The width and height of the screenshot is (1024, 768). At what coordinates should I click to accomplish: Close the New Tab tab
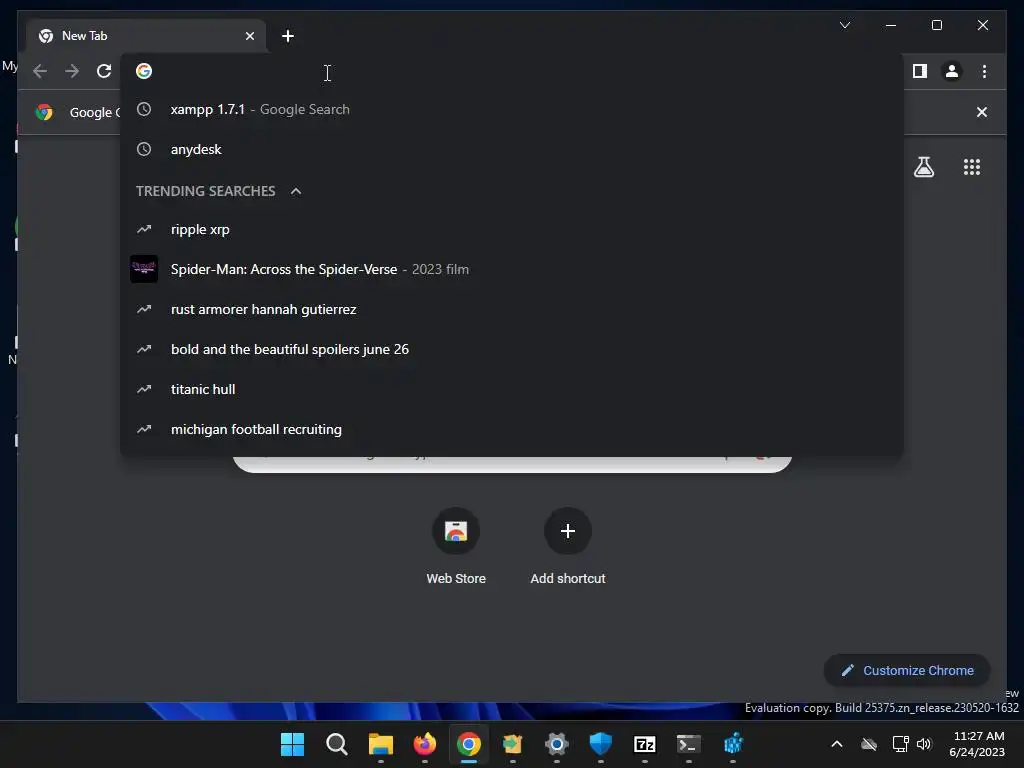(x=249, y=36)
